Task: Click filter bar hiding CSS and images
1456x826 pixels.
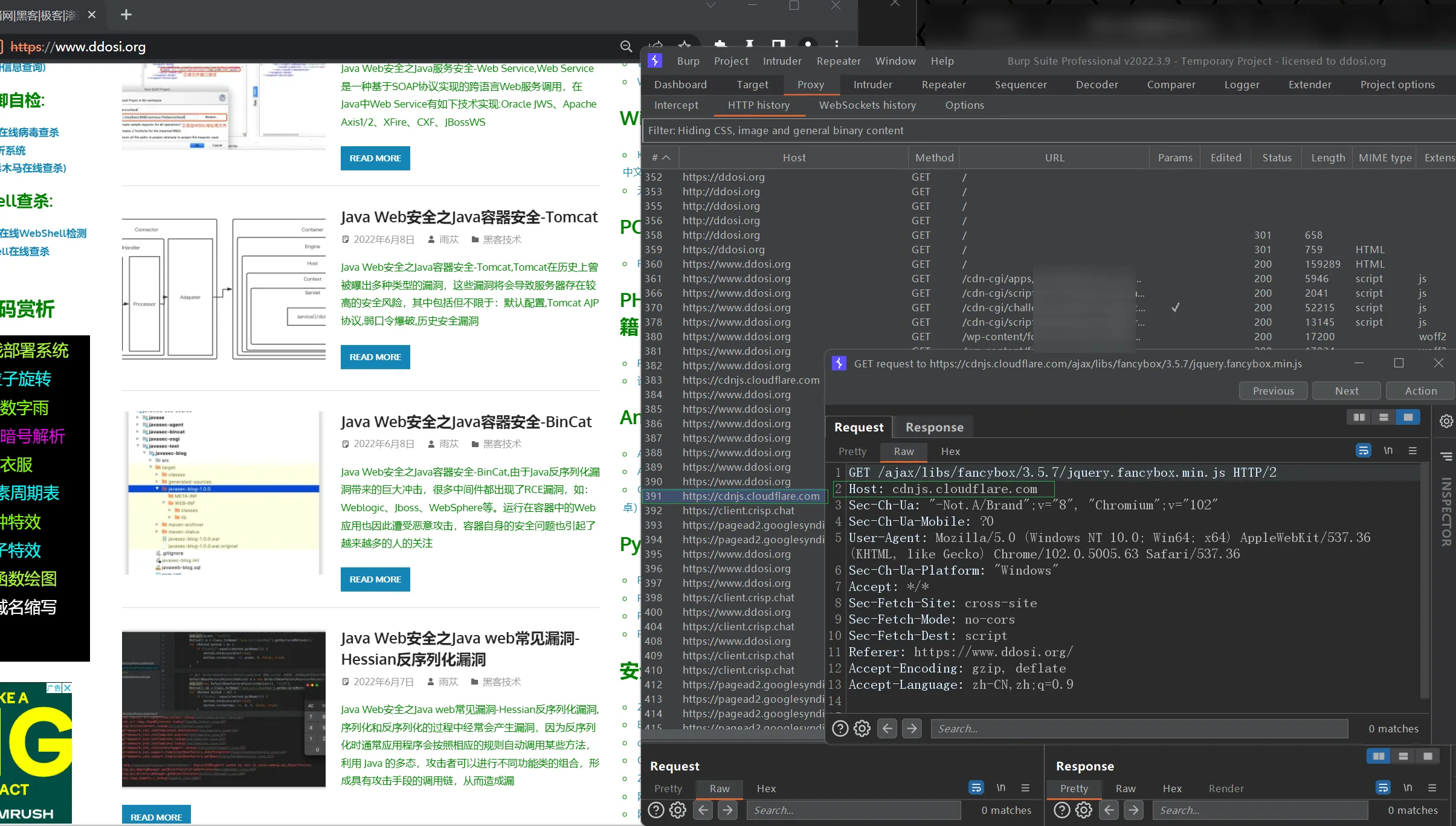Action: pyautogui.click(x=1048, y=131)
